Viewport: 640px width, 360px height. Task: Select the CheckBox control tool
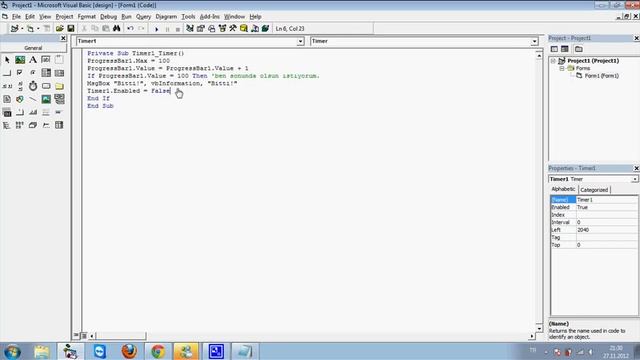click(20, 73)
